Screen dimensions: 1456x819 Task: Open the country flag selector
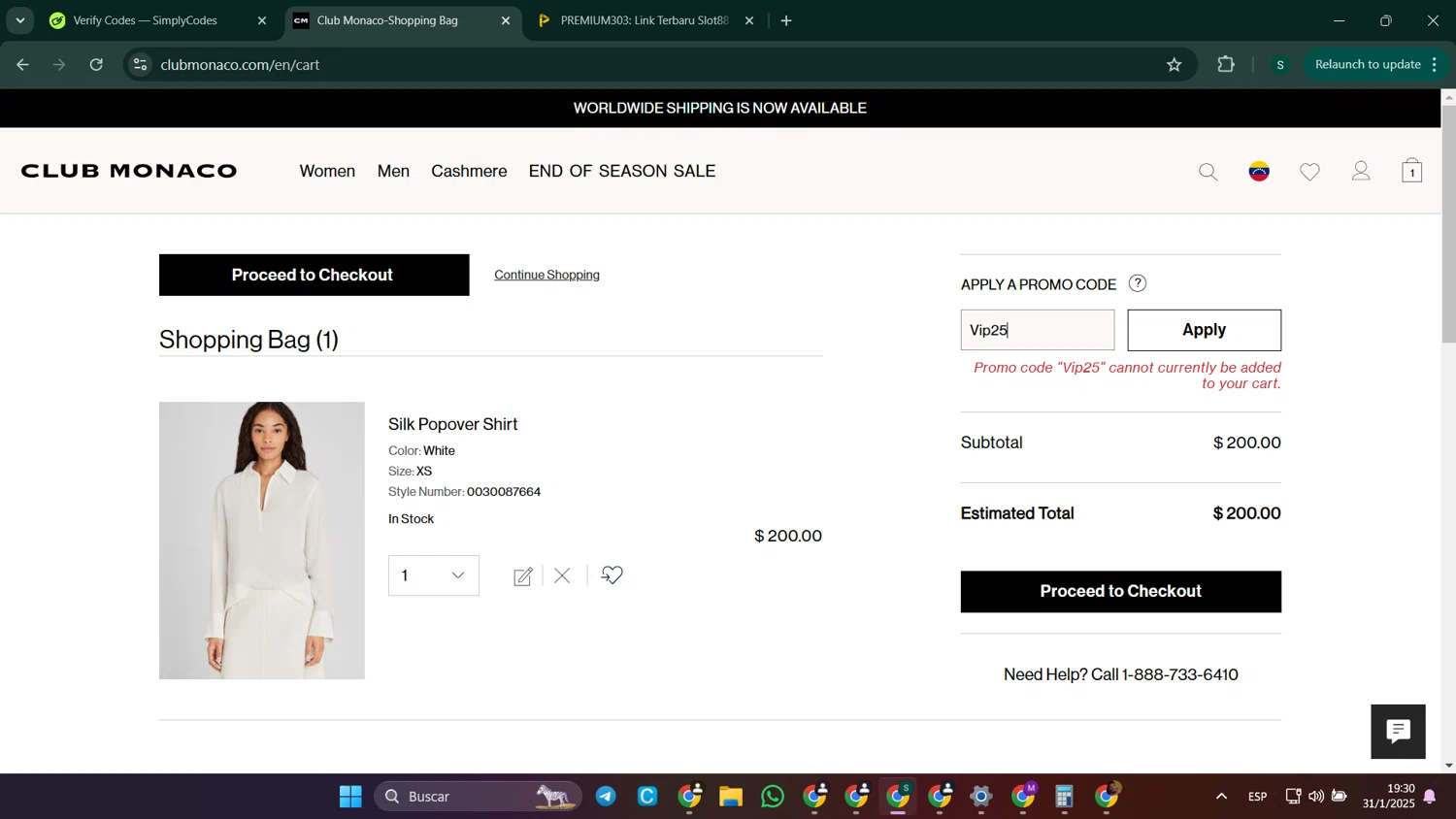pyautogui.click(x=1259, y=172)
